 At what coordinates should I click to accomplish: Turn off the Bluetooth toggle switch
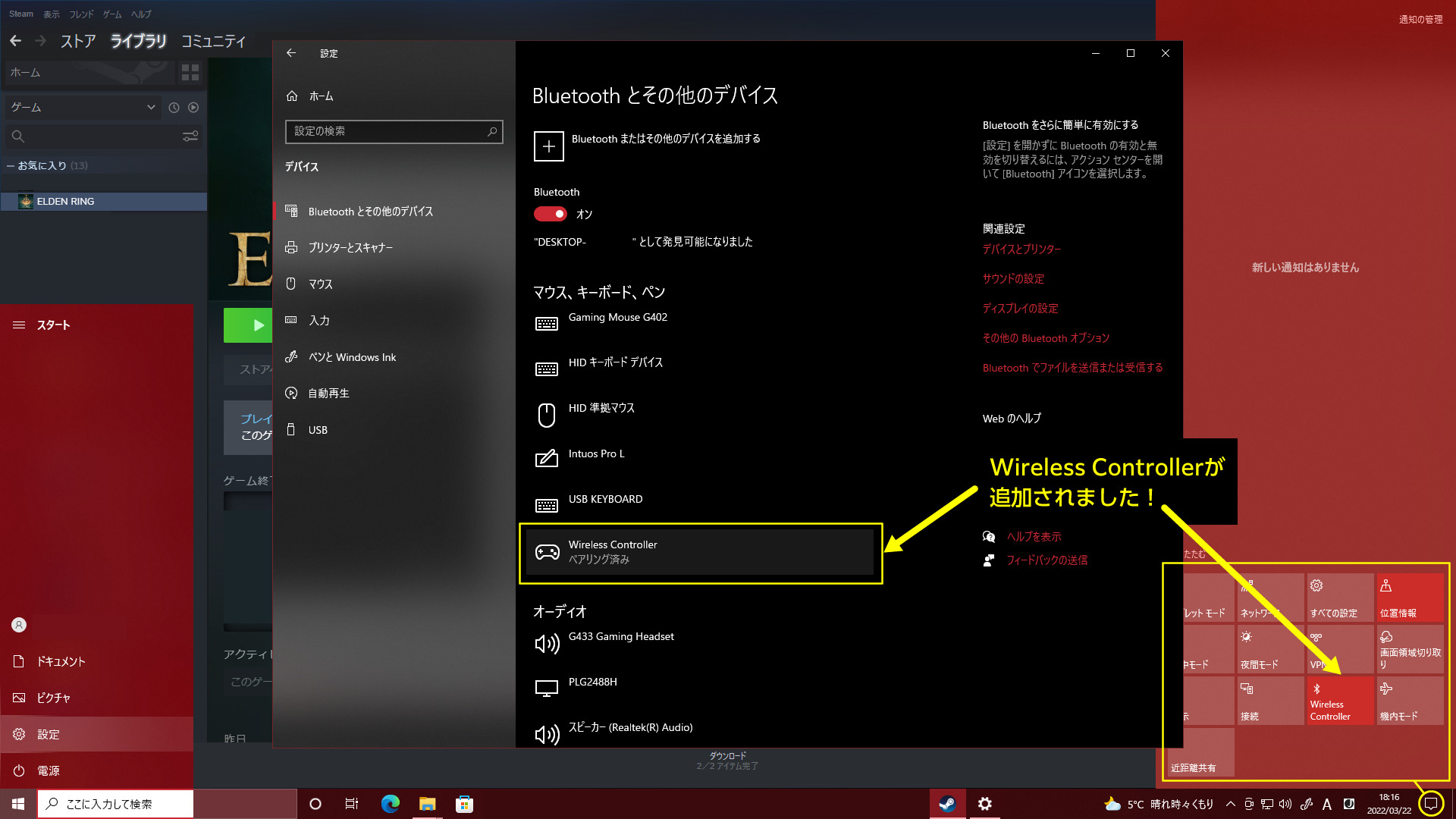coord(551,214)
